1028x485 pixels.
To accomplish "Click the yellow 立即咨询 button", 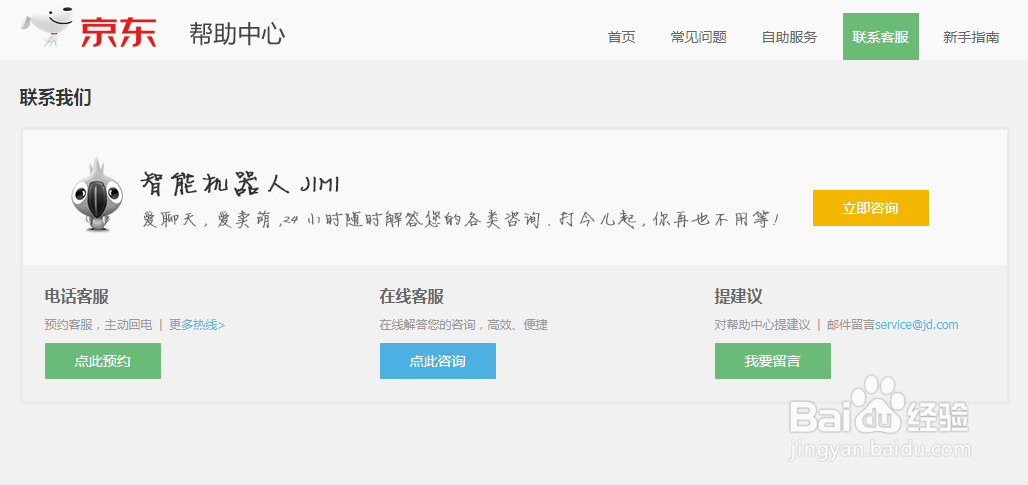I will (x=871, y=208).
